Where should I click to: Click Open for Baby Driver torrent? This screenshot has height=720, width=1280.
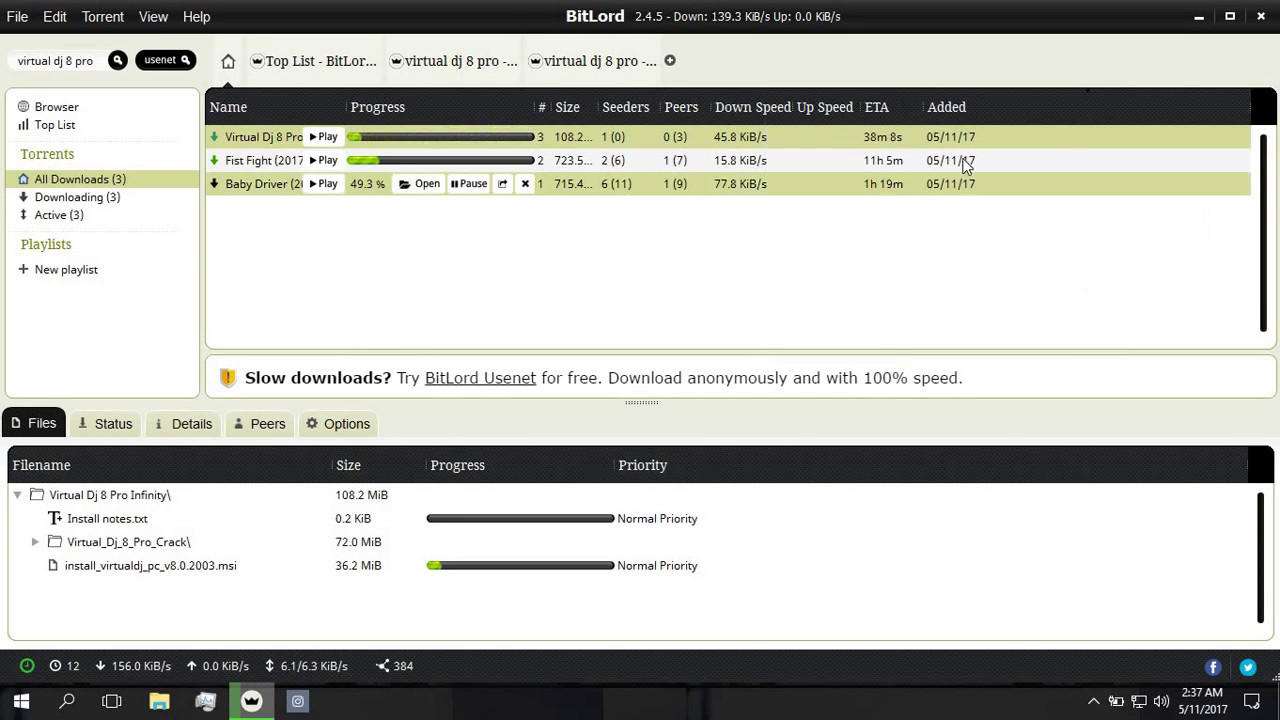[x=419, y=183]
